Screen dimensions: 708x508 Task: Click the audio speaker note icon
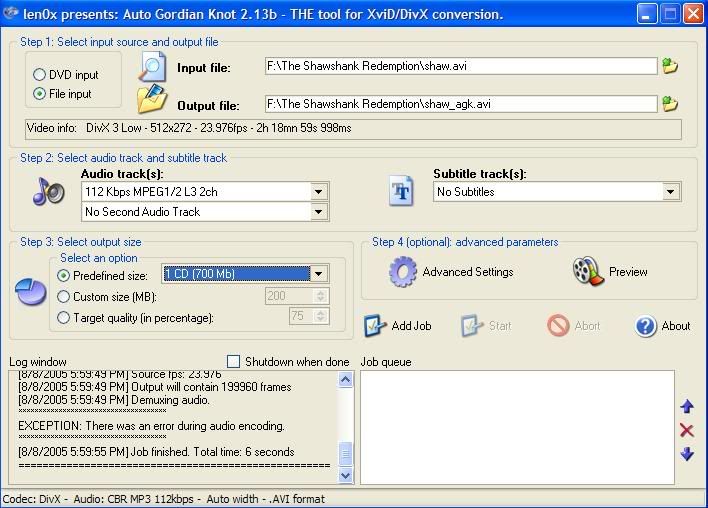click(x=49, y=191)
